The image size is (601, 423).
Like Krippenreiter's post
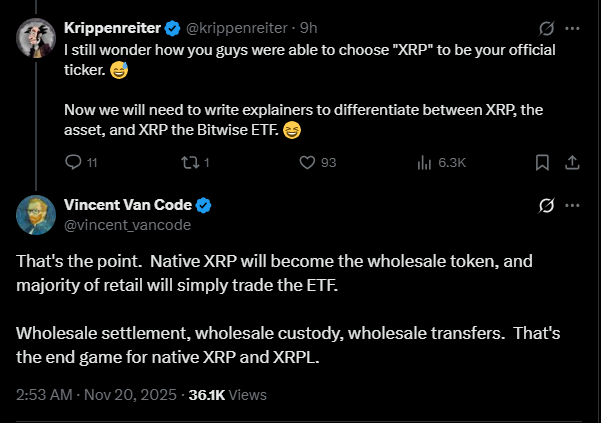click(x=309, y=162)
